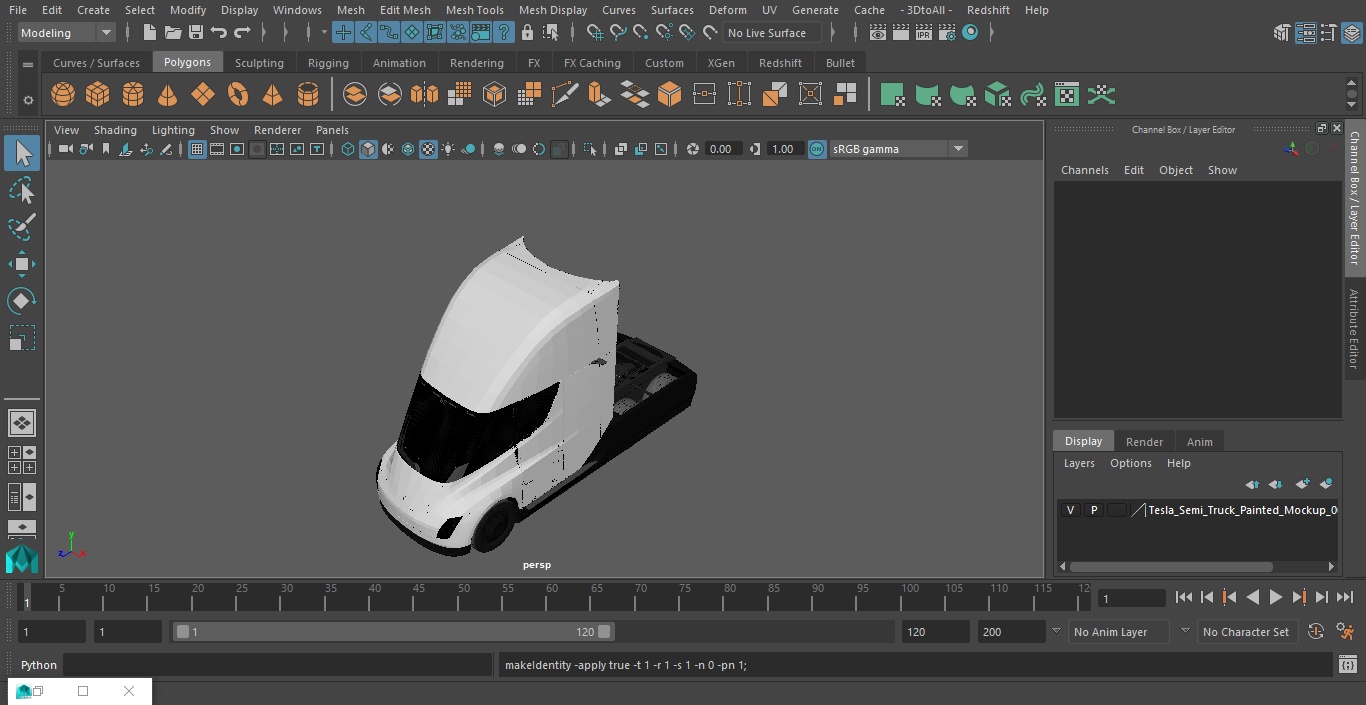Click the New Scene icon
Viewport: 1366px width, 705px height.
click(x=149, y=33)
